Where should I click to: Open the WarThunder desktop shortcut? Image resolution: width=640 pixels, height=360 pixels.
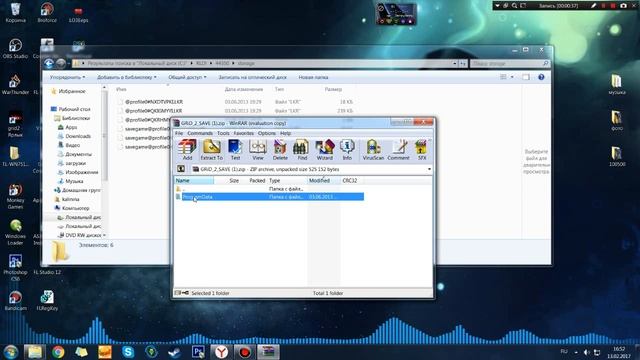point(15,85)
